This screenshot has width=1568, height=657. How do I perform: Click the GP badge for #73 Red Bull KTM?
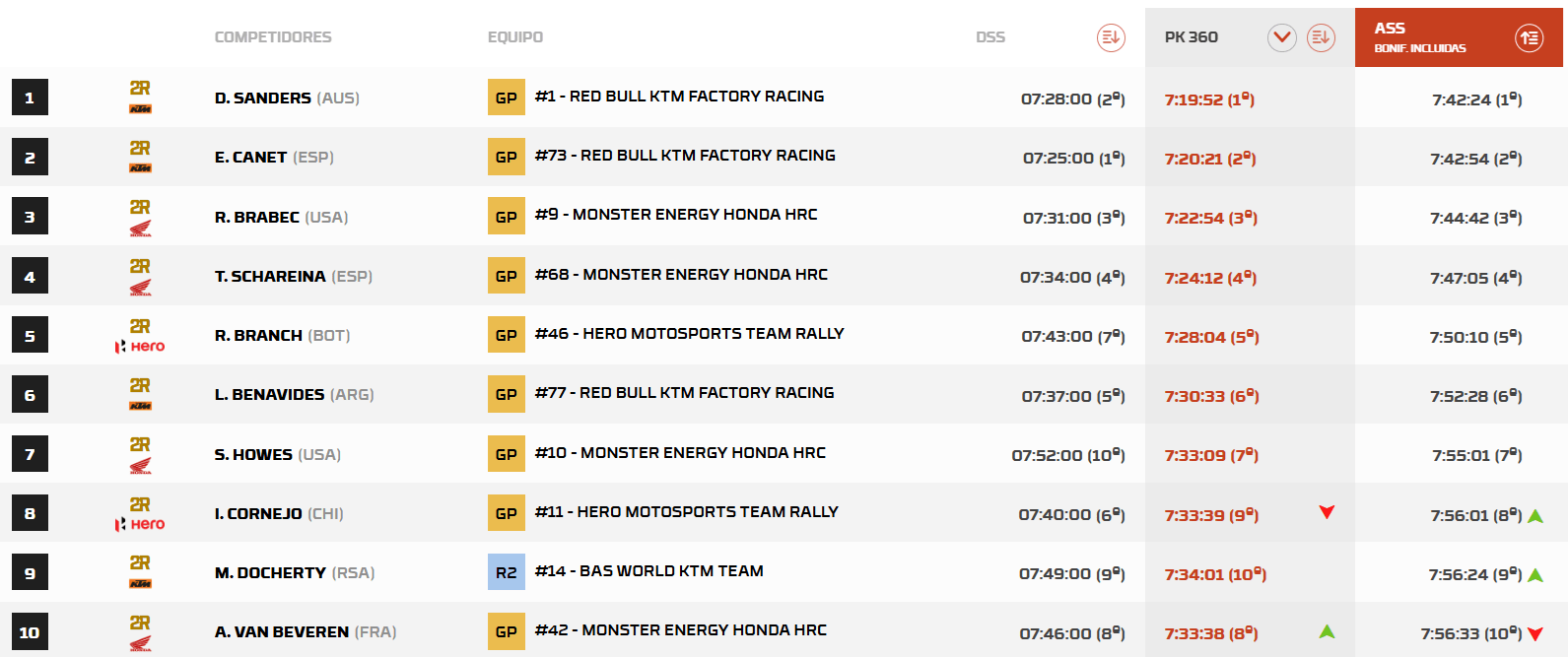507,157
